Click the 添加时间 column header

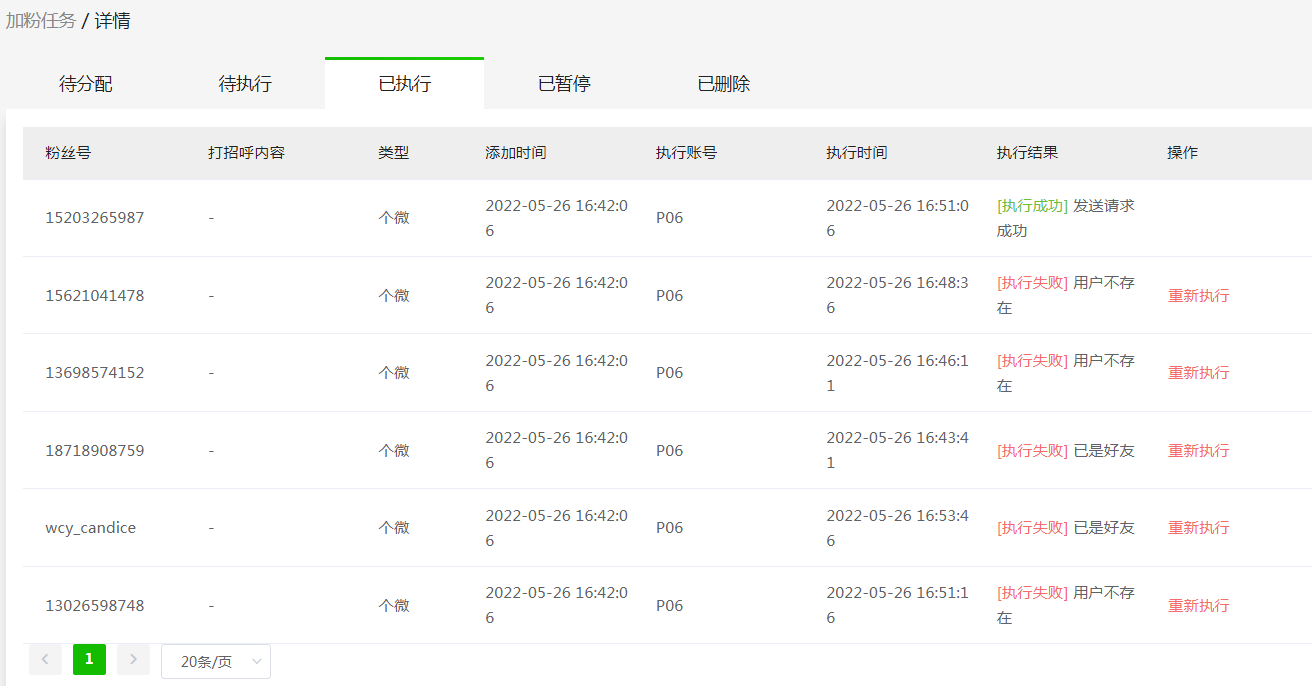pyautogui.click(x=515, y=153)
